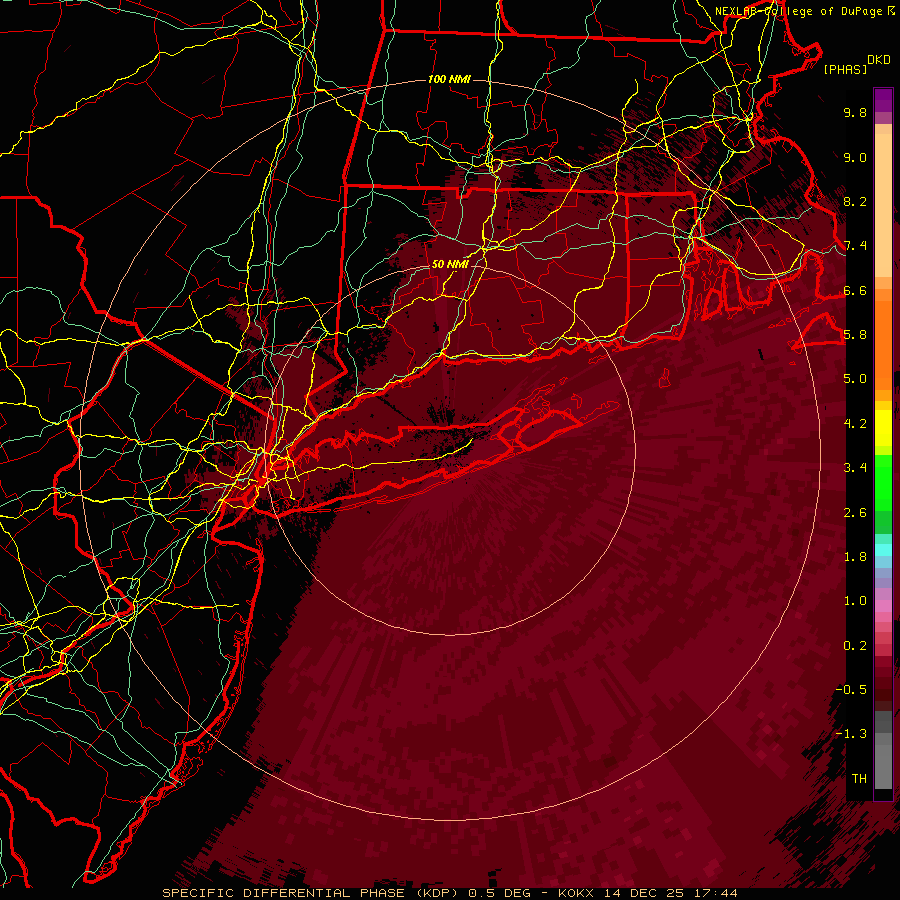The height and width of the screenshot is (900, 900).
Task: Click the gray segment of the color bar
Action: [x=883, y=751]
